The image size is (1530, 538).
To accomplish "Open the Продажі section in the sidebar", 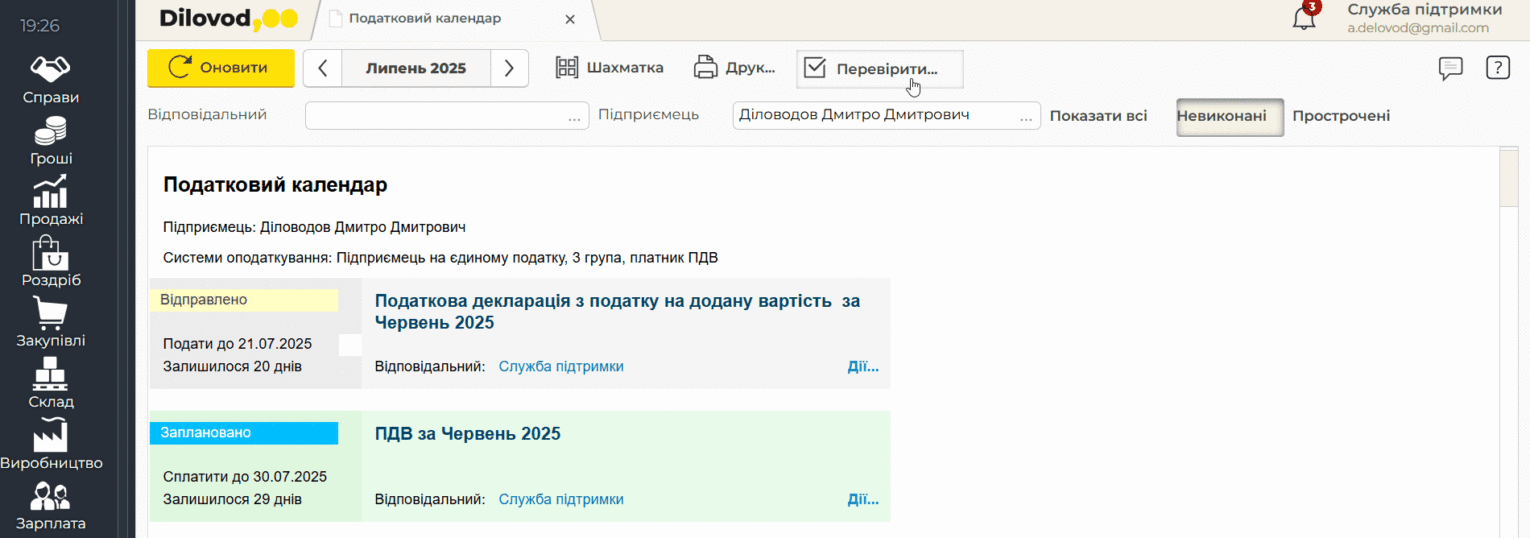I will coord(51,201).
